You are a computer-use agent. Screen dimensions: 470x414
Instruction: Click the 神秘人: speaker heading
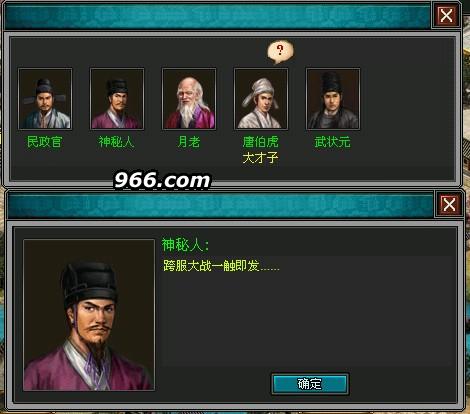(x=185, y=245)
